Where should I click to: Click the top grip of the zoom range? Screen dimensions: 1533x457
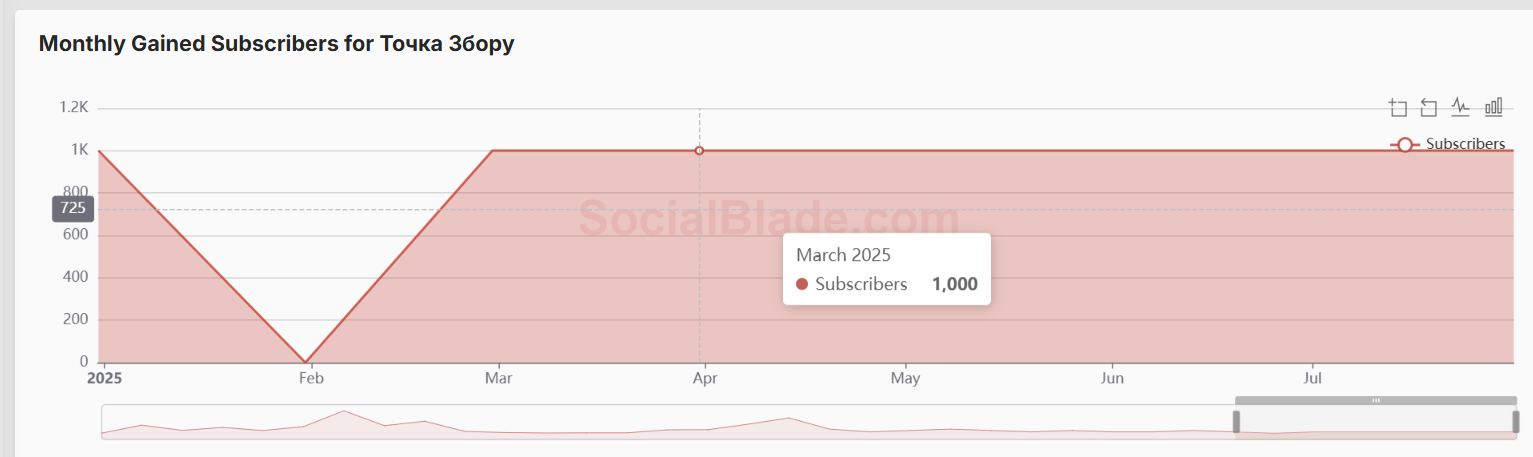point(1376,400)
